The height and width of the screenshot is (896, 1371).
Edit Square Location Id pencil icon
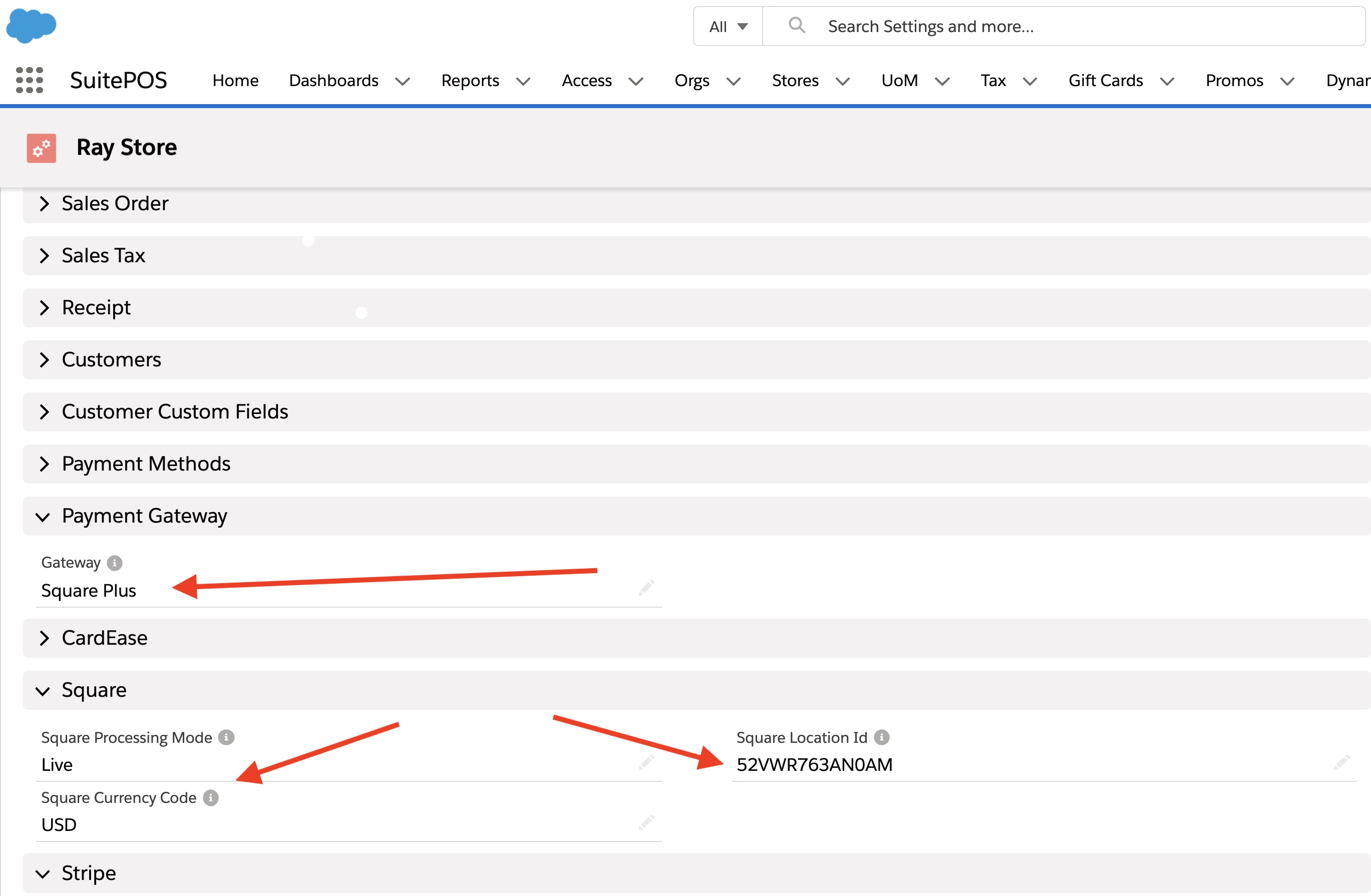[x=1341, y=763]
